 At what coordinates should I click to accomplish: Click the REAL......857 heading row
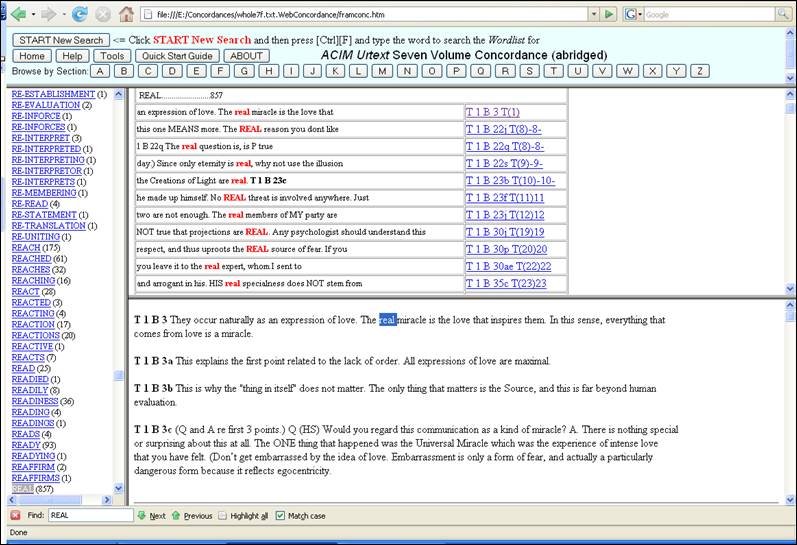click(351, 95)
